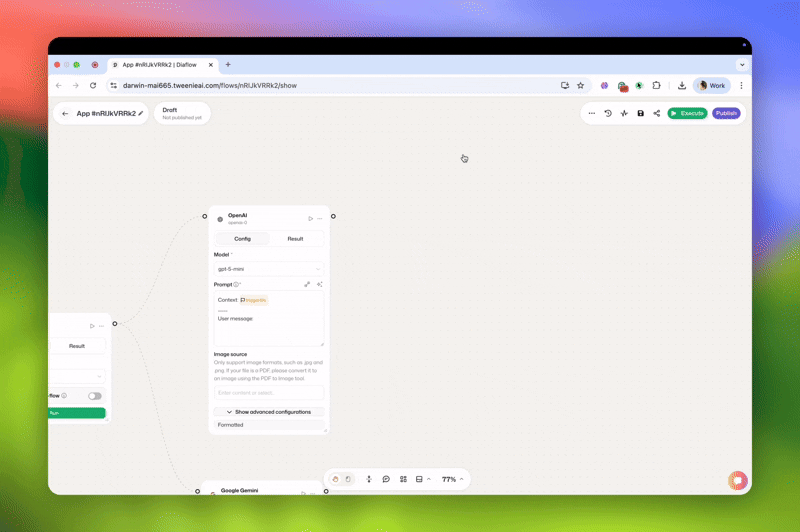Image resolution: width=800 pixels, height=532 pixels.
Task: Click the Google Gemini node title
Action: [x=239, y=490]
